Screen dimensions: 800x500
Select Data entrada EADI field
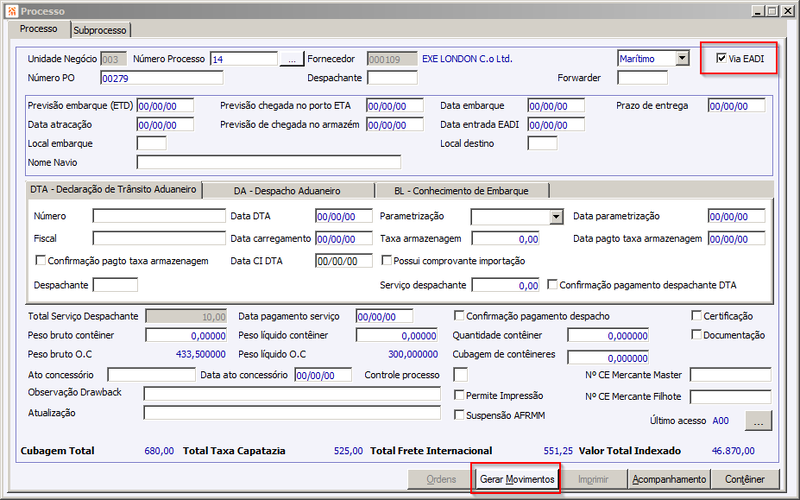point(556,125)
